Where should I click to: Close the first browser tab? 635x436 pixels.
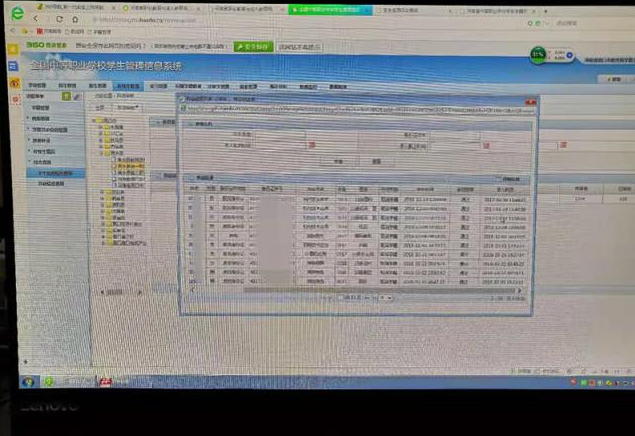(113, 8)
